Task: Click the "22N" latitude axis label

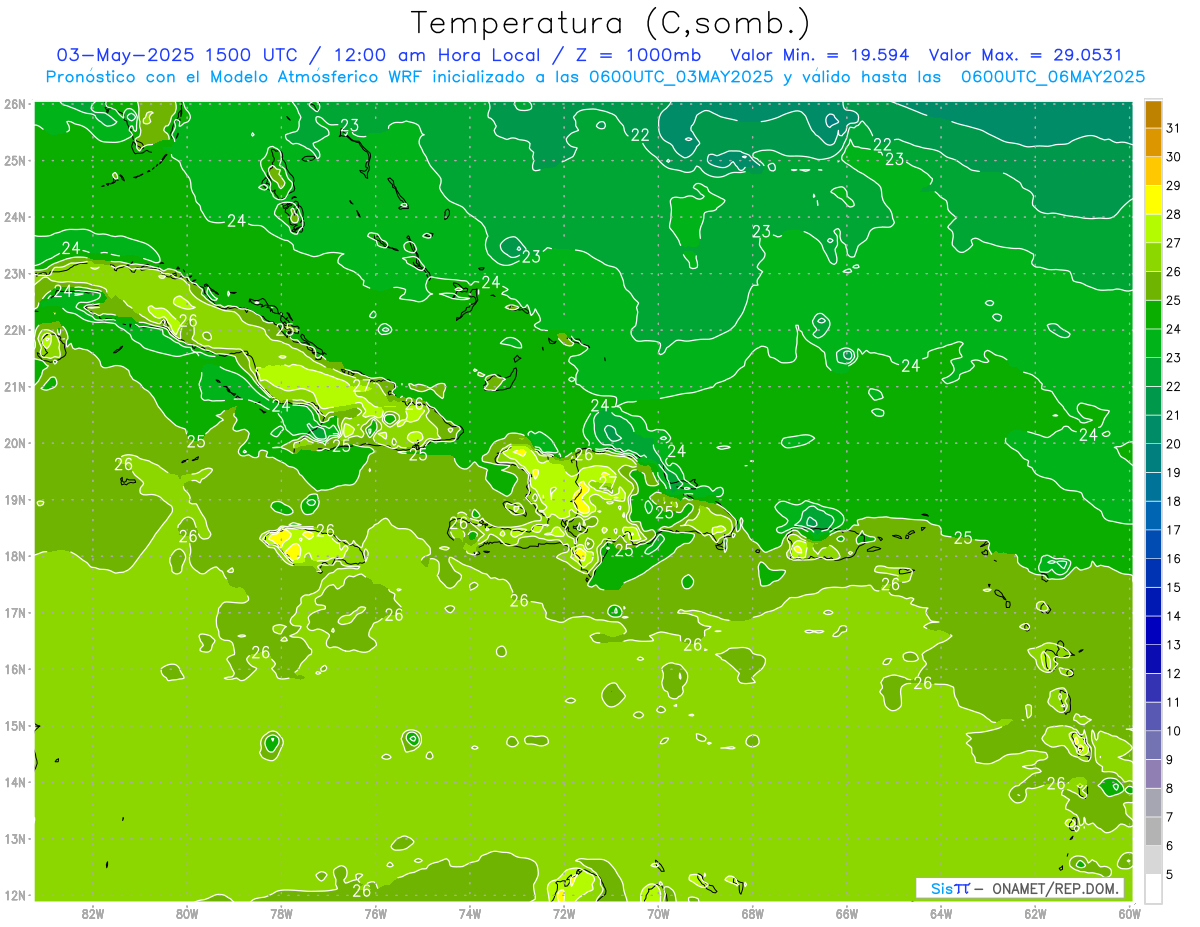Action: 14,330
